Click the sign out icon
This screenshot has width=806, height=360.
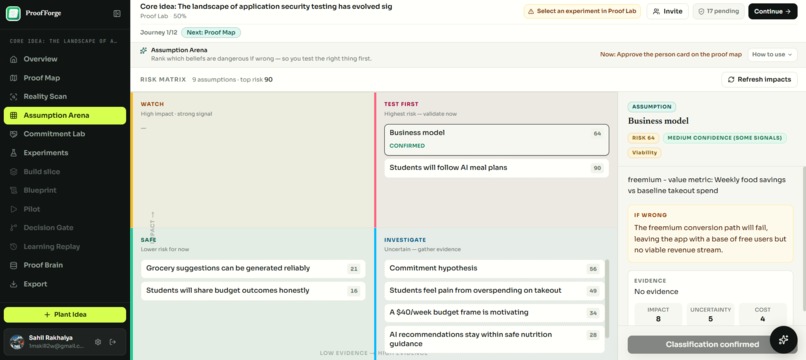point(113,342)
